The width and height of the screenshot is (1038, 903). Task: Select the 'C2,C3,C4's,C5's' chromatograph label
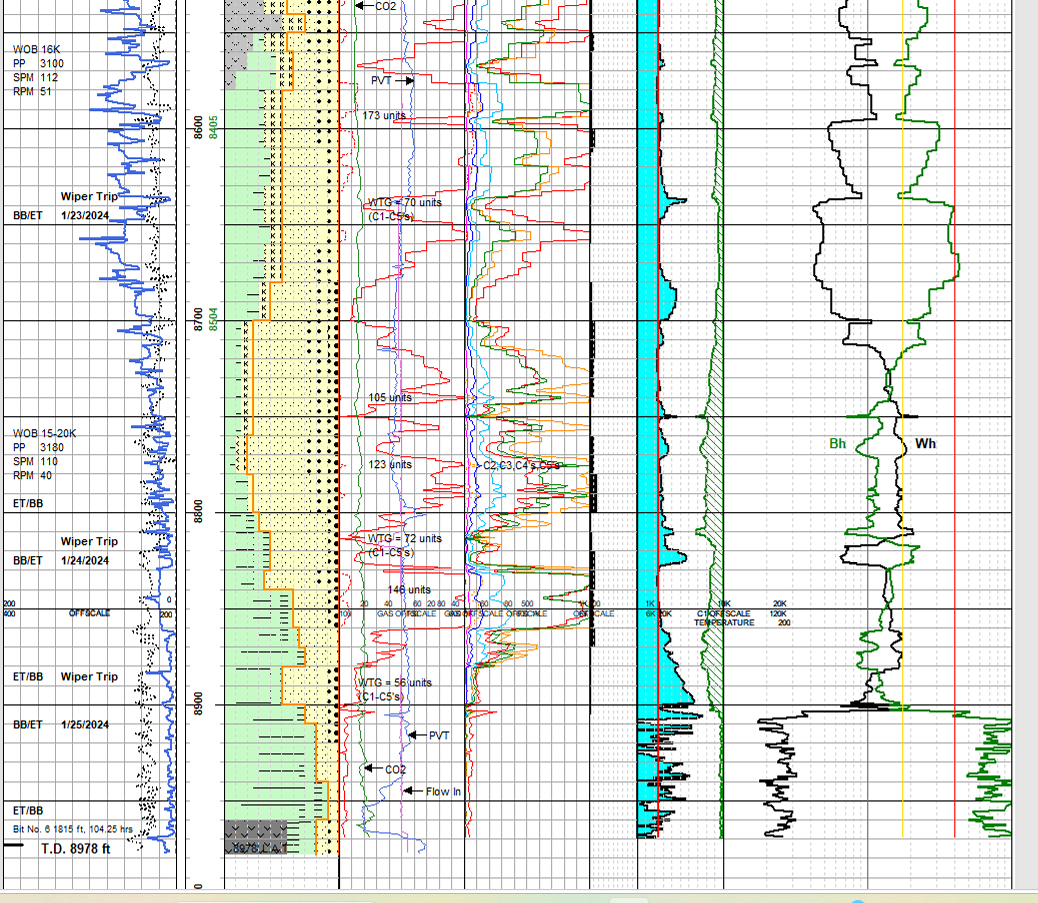click(521, 465)
